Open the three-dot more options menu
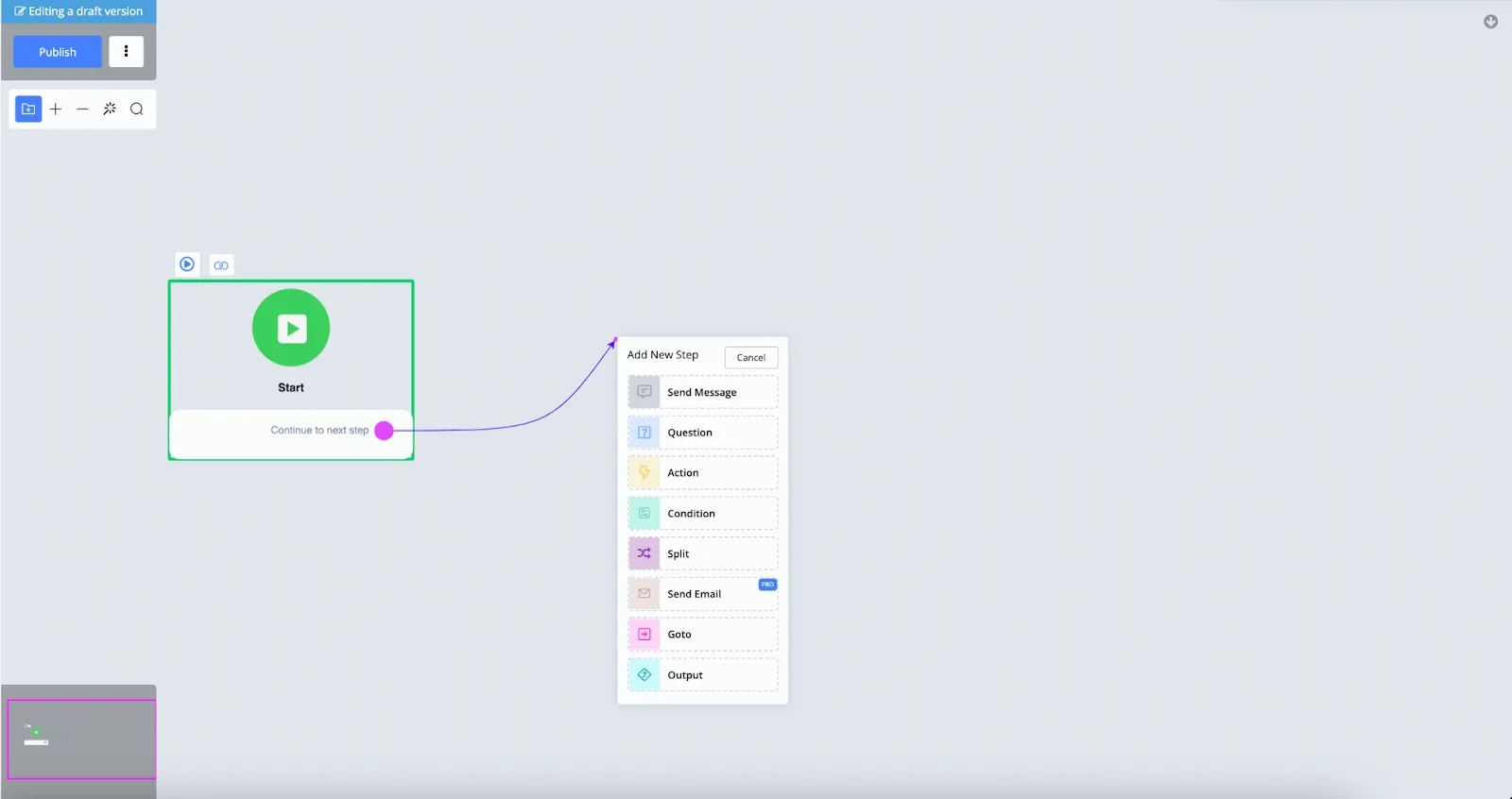Screen dimensions: 1512x799 (x=126, y=52)
